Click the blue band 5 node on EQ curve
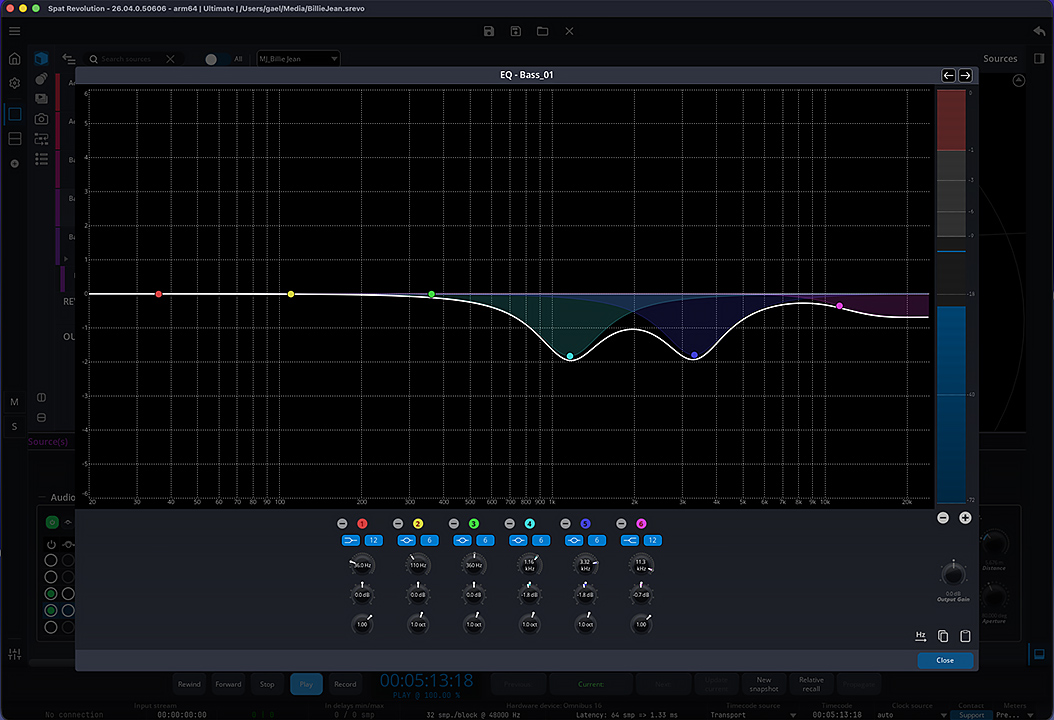The width and height of the screenshot is (1054, 720). pos(694,355)
